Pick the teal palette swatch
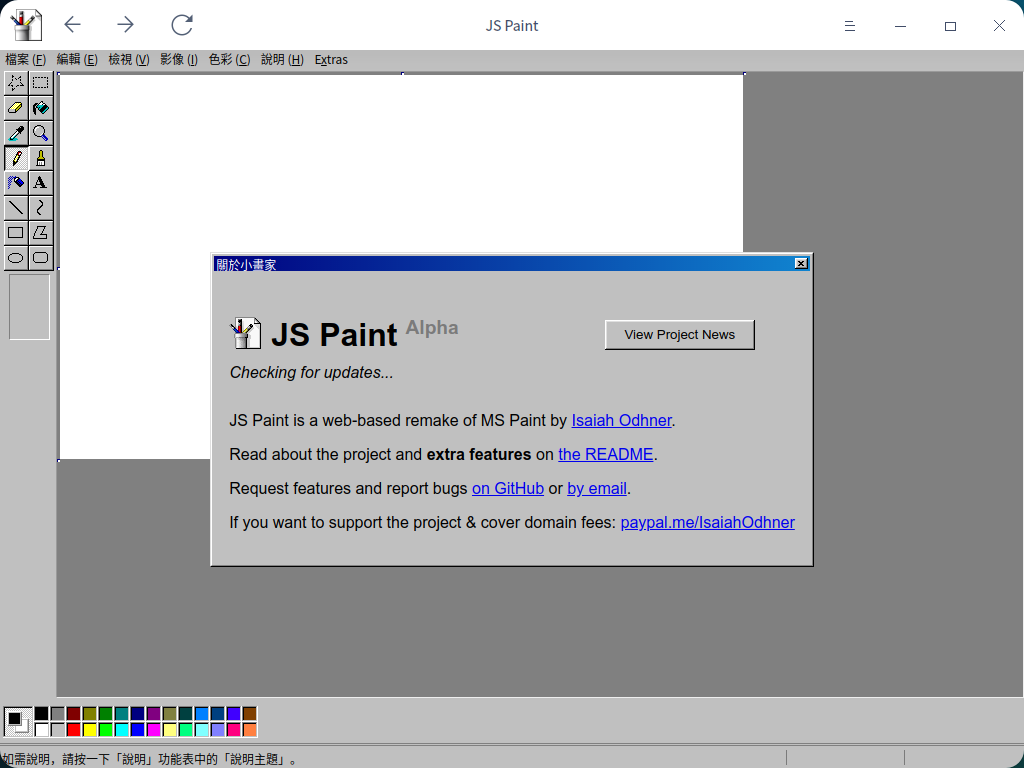Viewport: 1024px width, 768px height. [121, 713]
